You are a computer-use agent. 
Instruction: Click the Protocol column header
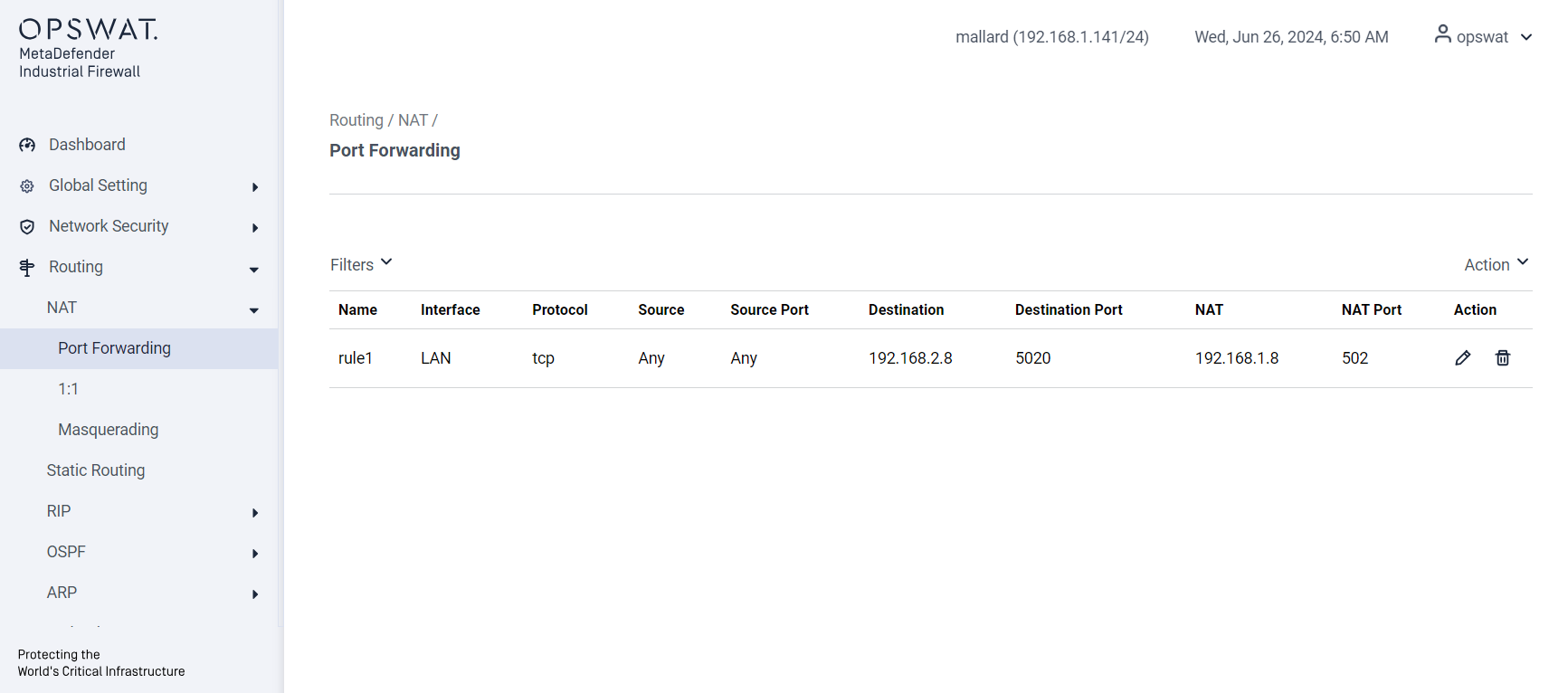tap(560, 309)
